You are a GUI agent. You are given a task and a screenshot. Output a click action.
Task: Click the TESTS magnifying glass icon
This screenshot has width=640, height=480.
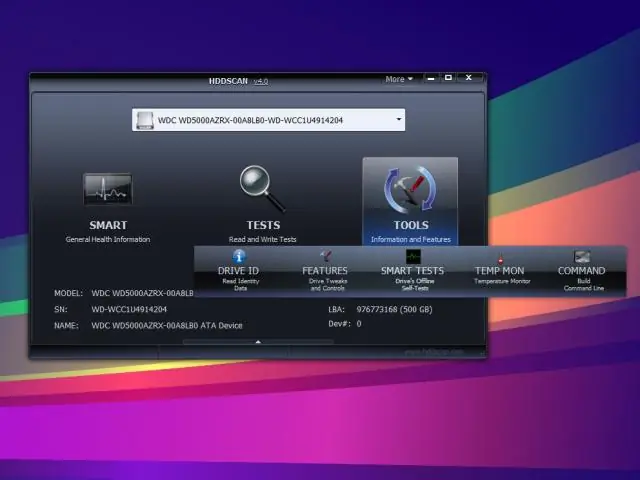coord(263,185)
